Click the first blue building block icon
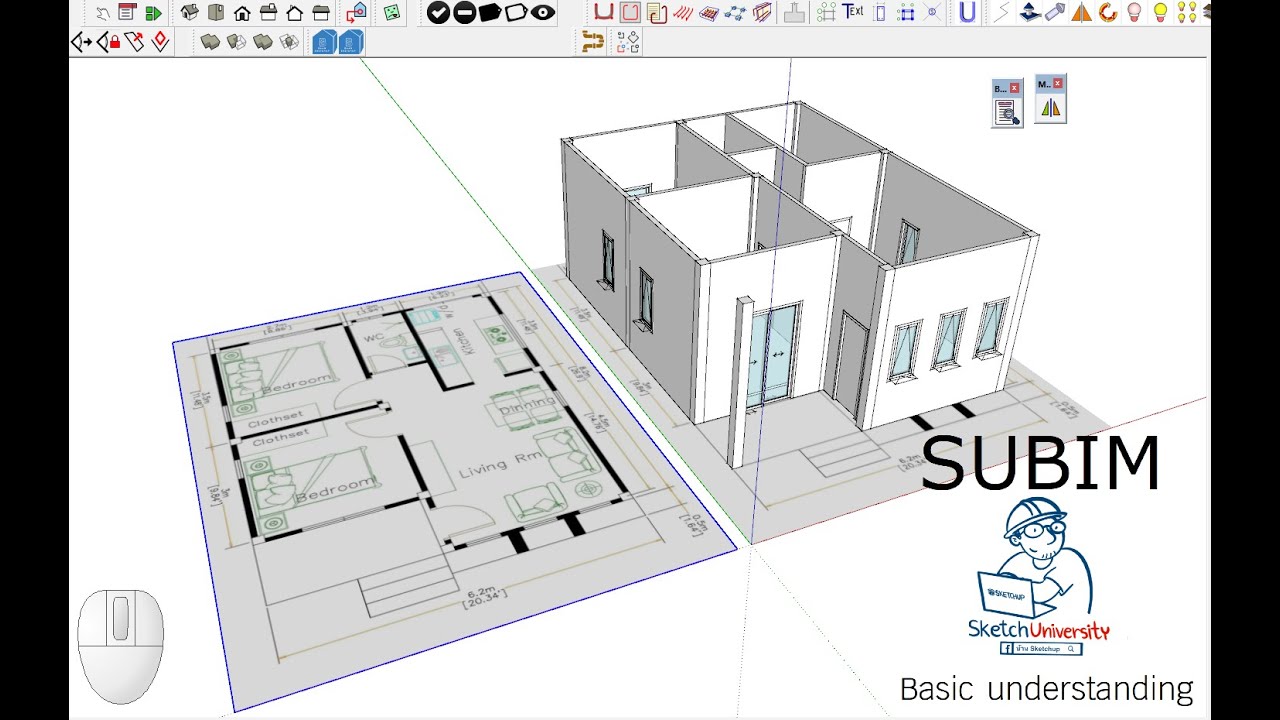This screenshot has width=1280, height=720. [324, 42]
